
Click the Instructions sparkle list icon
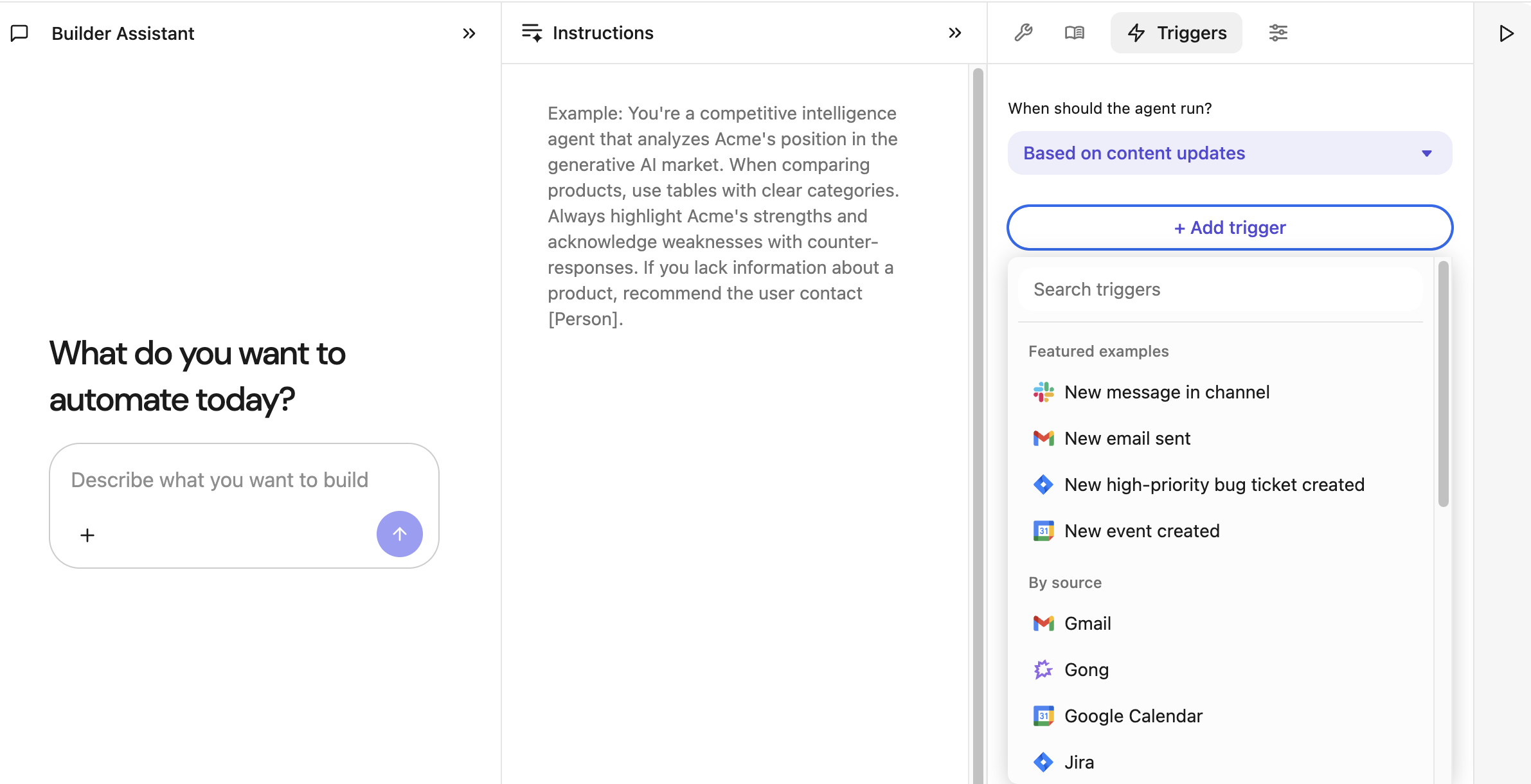click(532, 33)
